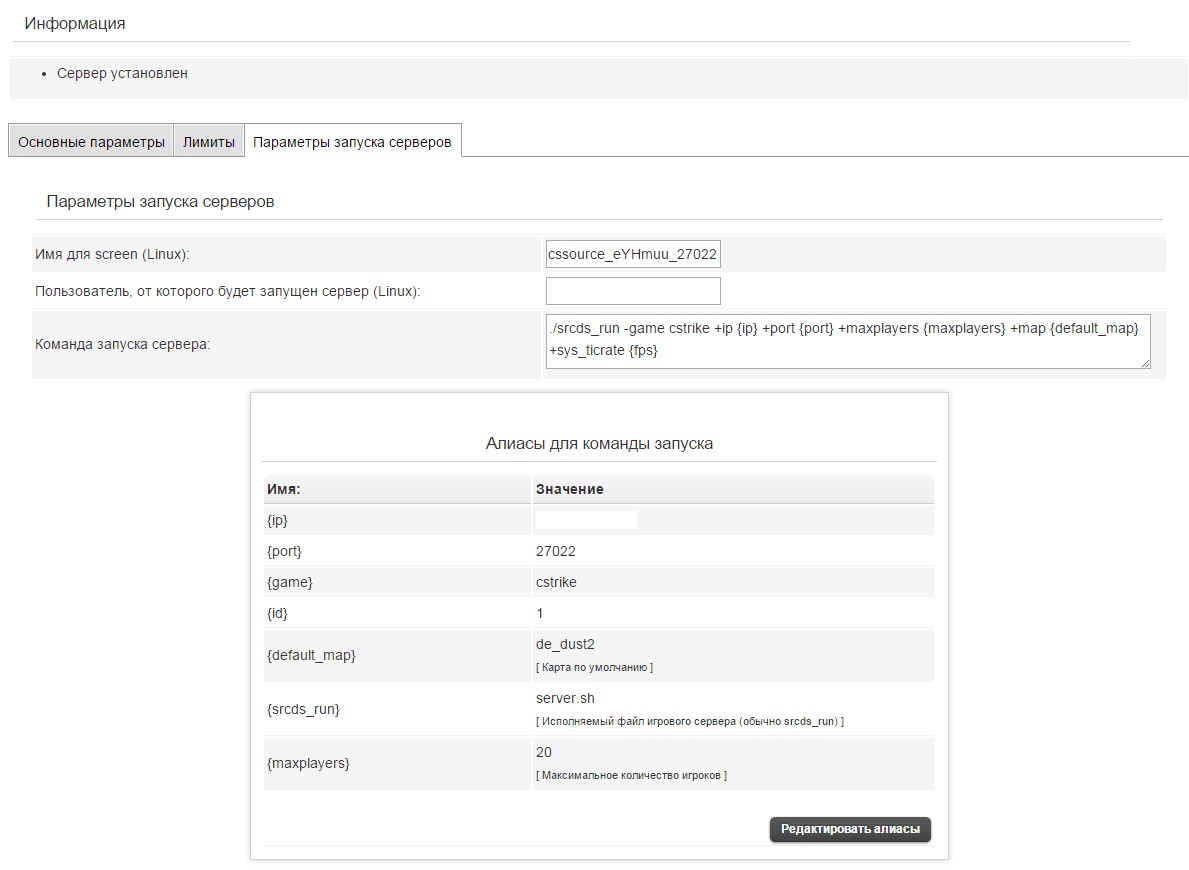Click the de_dust2 default map value
Screen dimensions: 1189x870
(565, 644)
